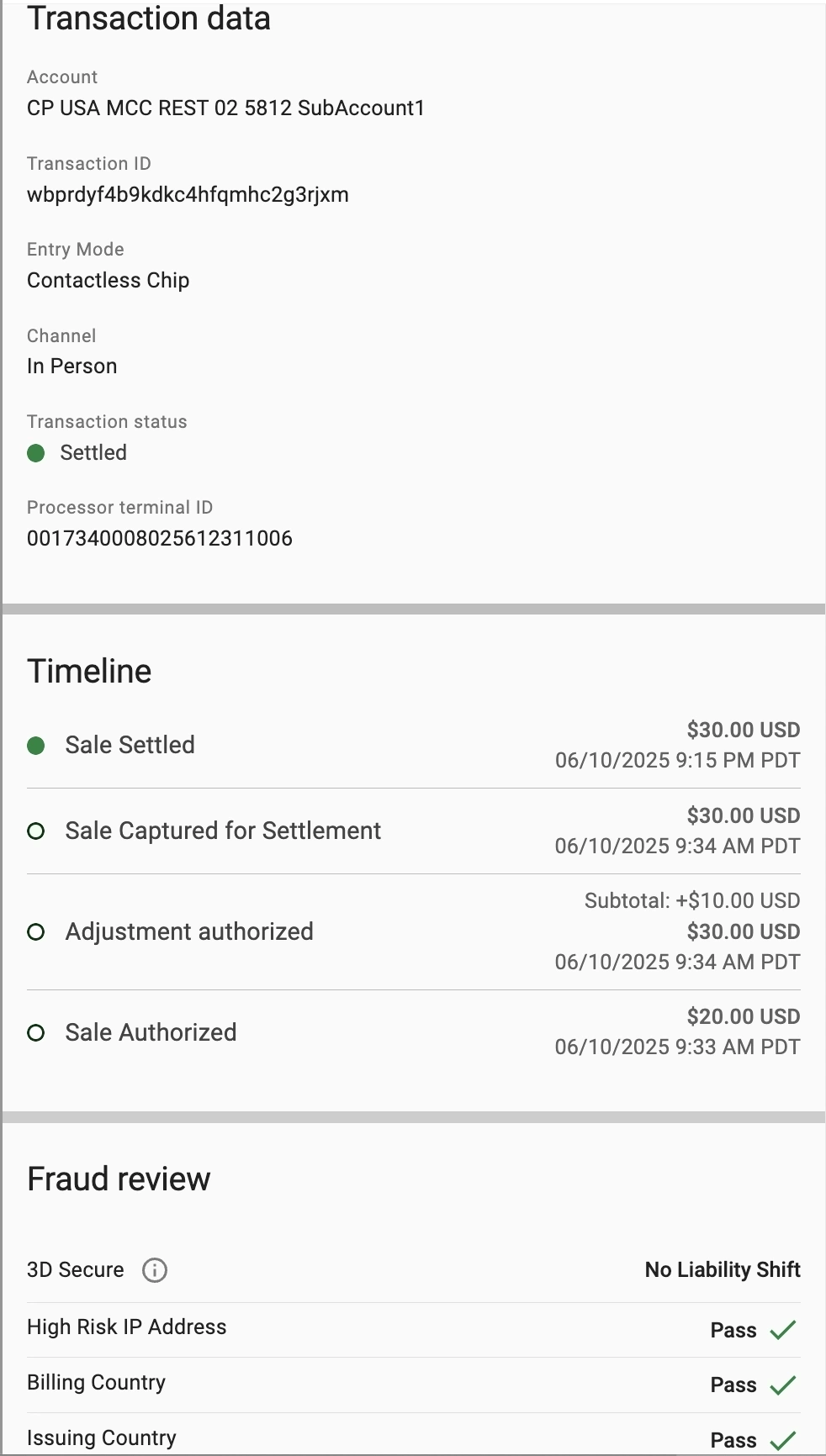This screenshot has height=1456, width=826.
Task: Click the Sale Settled green timeline dot
Action: click(36, 746)
